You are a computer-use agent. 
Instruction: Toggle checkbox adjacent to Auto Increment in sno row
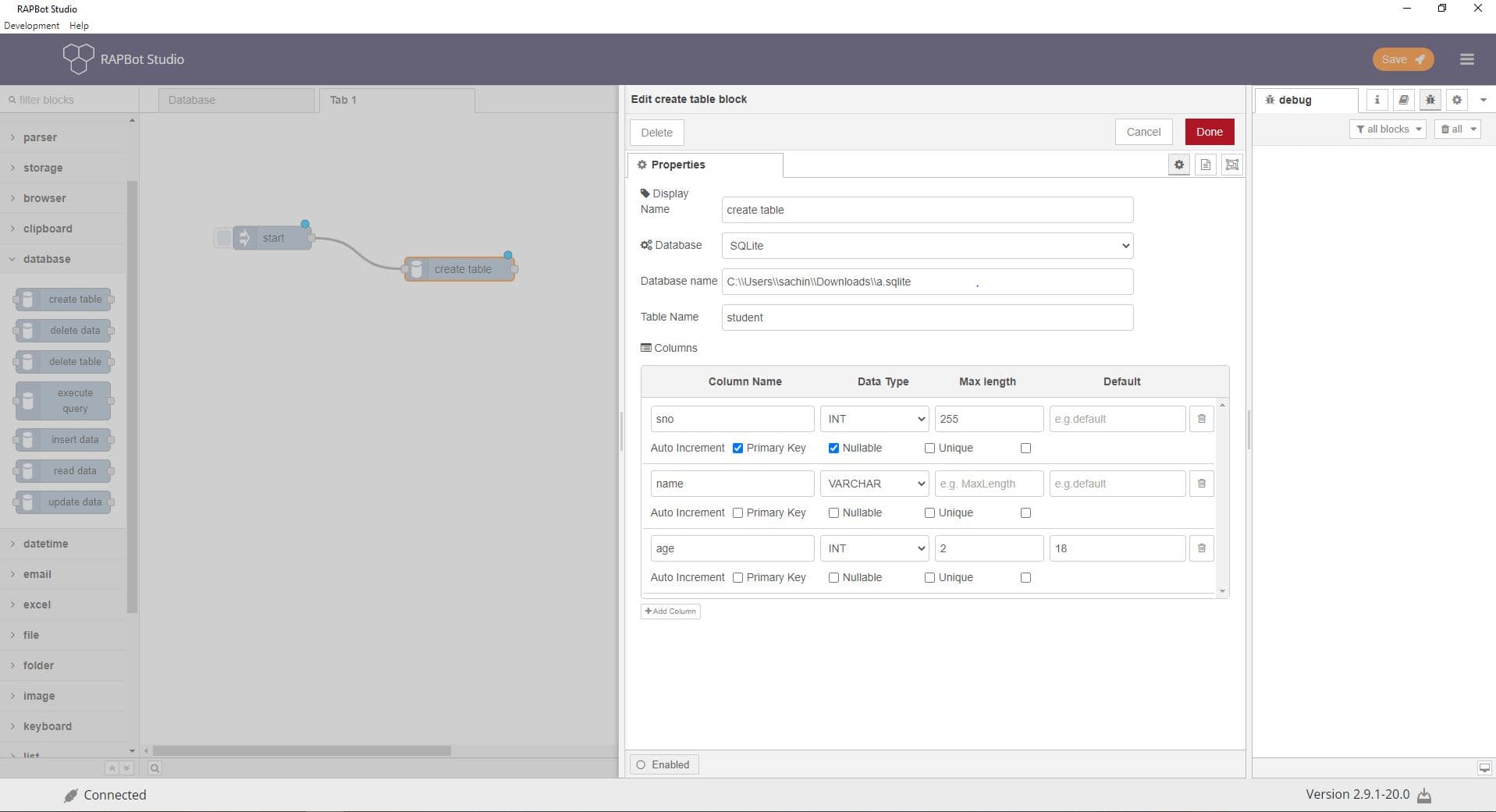737,448
